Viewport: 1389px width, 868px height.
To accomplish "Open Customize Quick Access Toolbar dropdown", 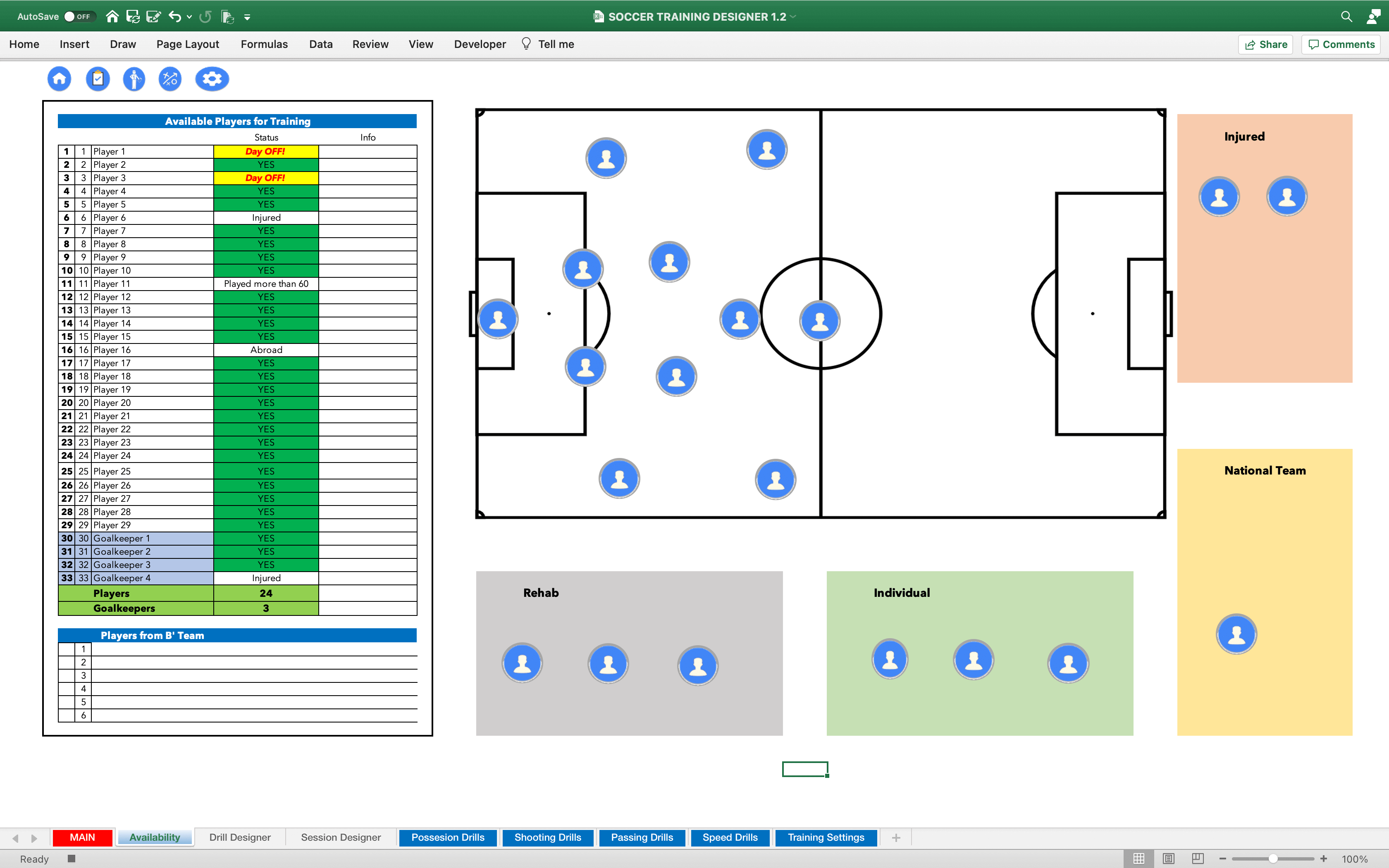I will [x=247, y=17].
